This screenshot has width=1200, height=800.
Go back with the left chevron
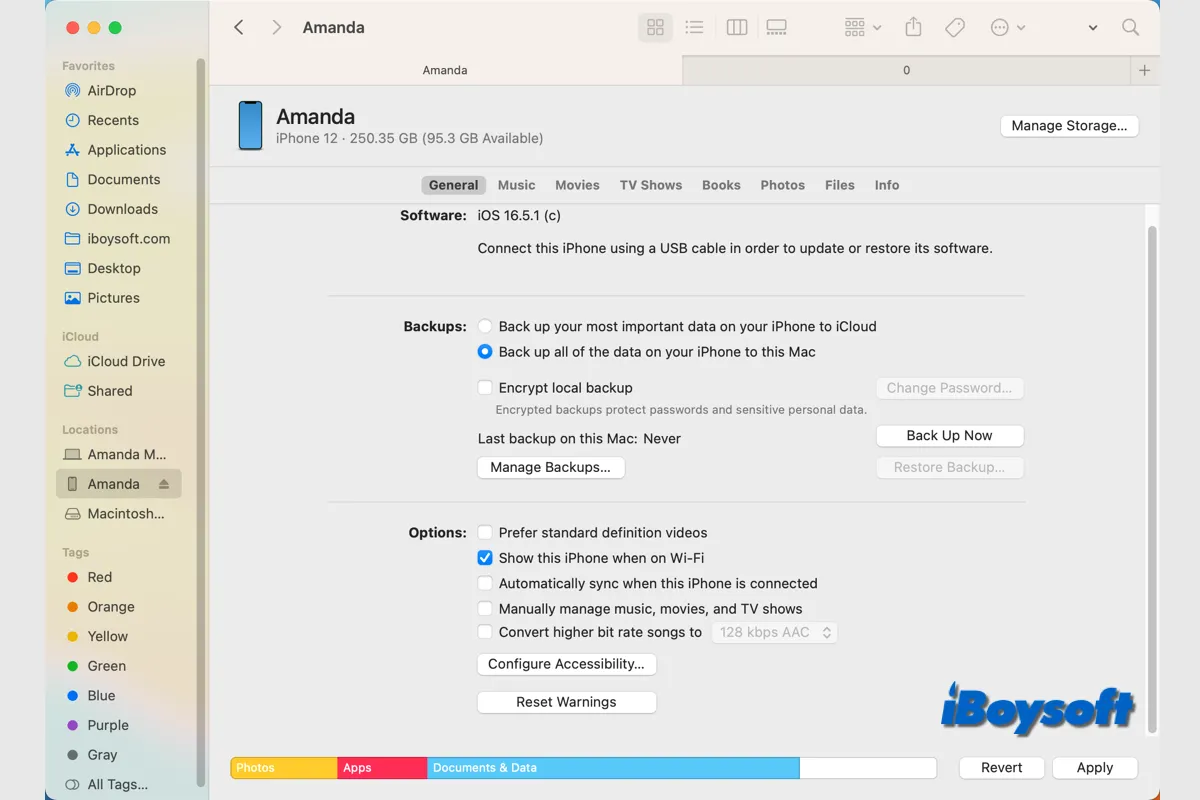(x=239, y=28)
